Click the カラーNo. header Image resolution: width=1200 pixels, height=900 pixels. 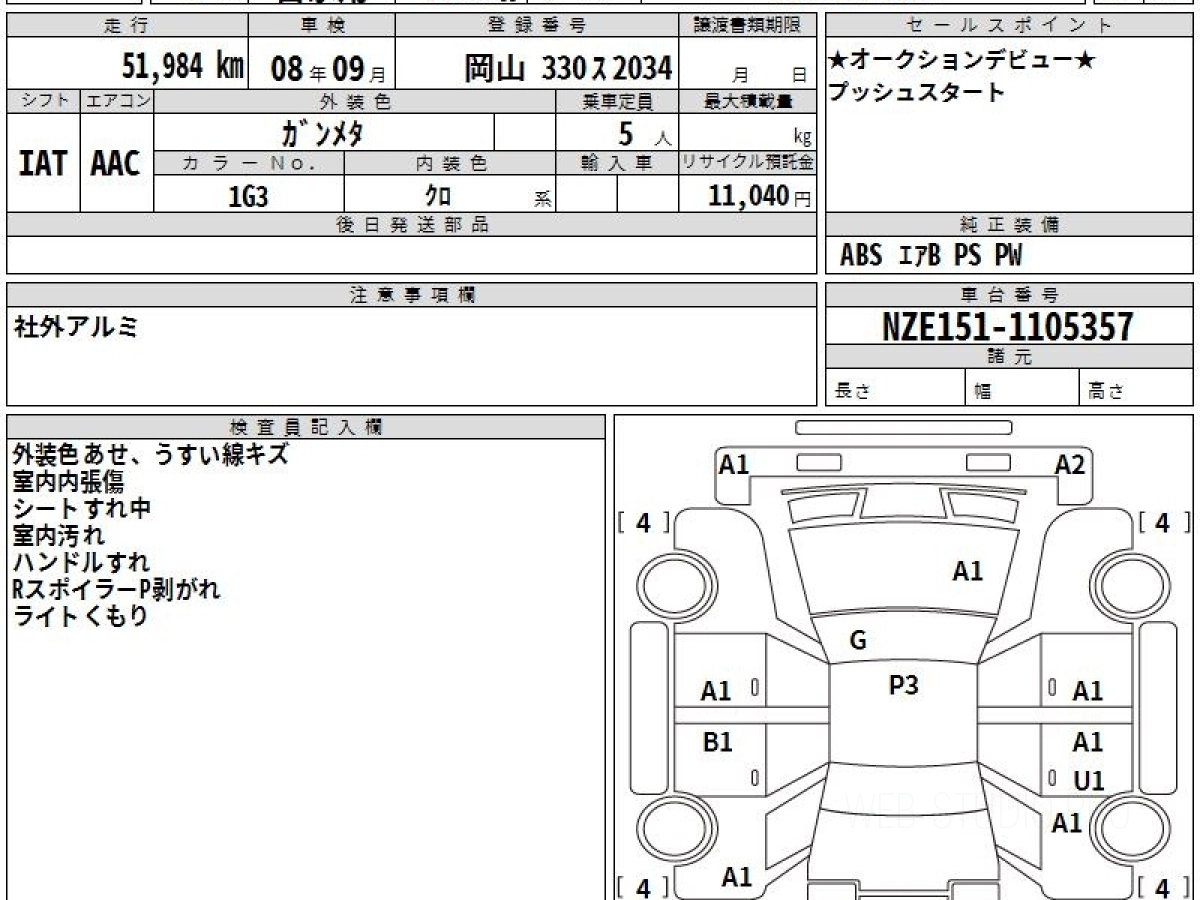(x=249, y=164)
